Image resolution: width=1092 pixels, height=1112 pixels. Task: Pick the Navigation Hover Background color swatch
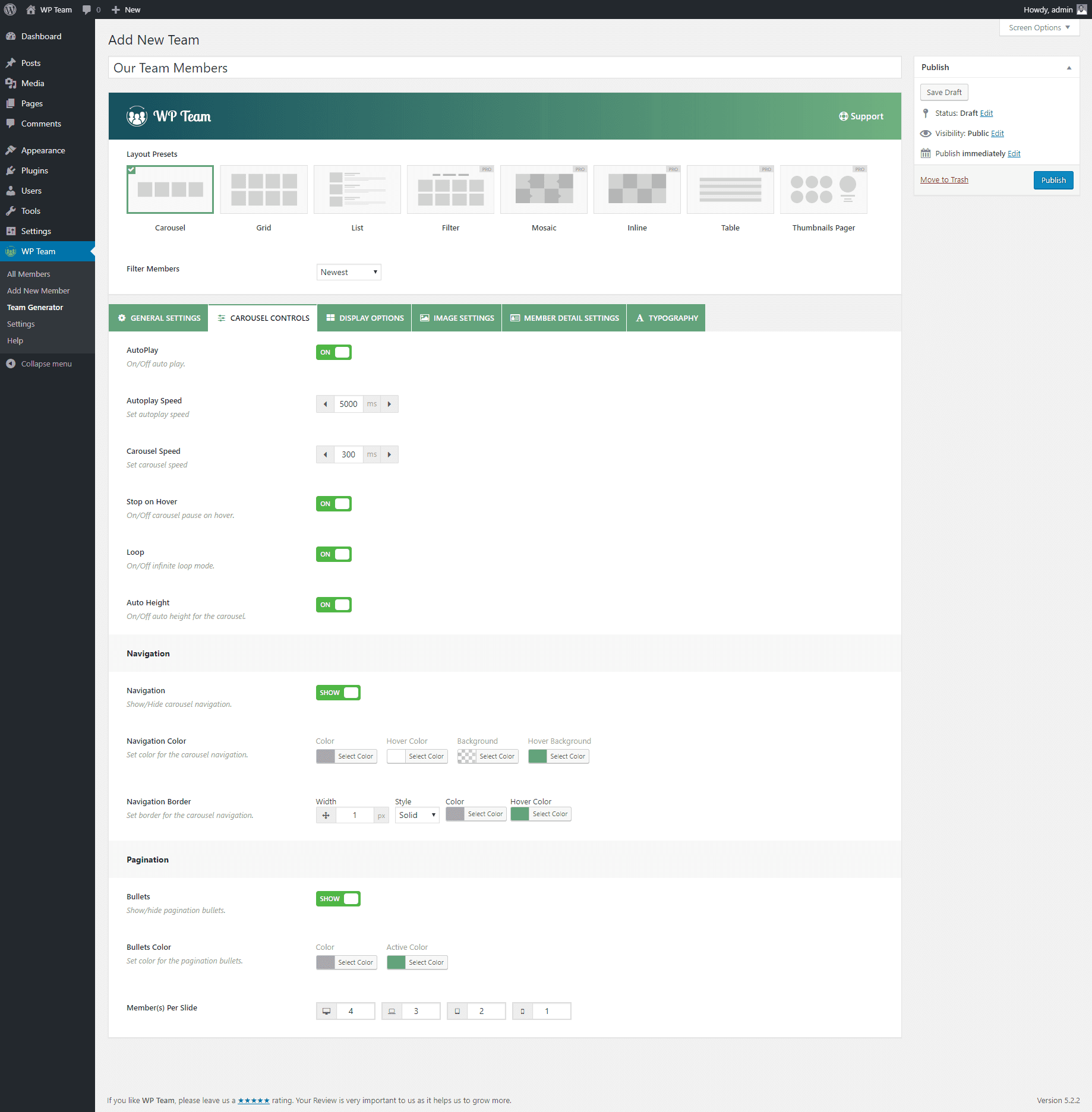pyautogui.click(x=538, y=756)
